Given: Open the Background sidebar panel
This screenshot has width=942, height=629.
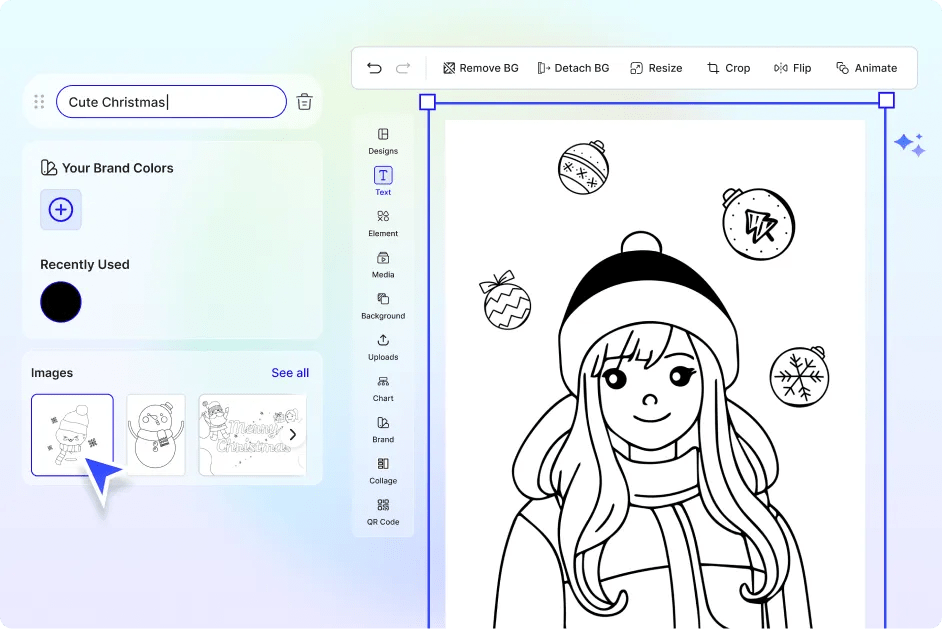Looking at the screenshot, I should coord(383,306).
